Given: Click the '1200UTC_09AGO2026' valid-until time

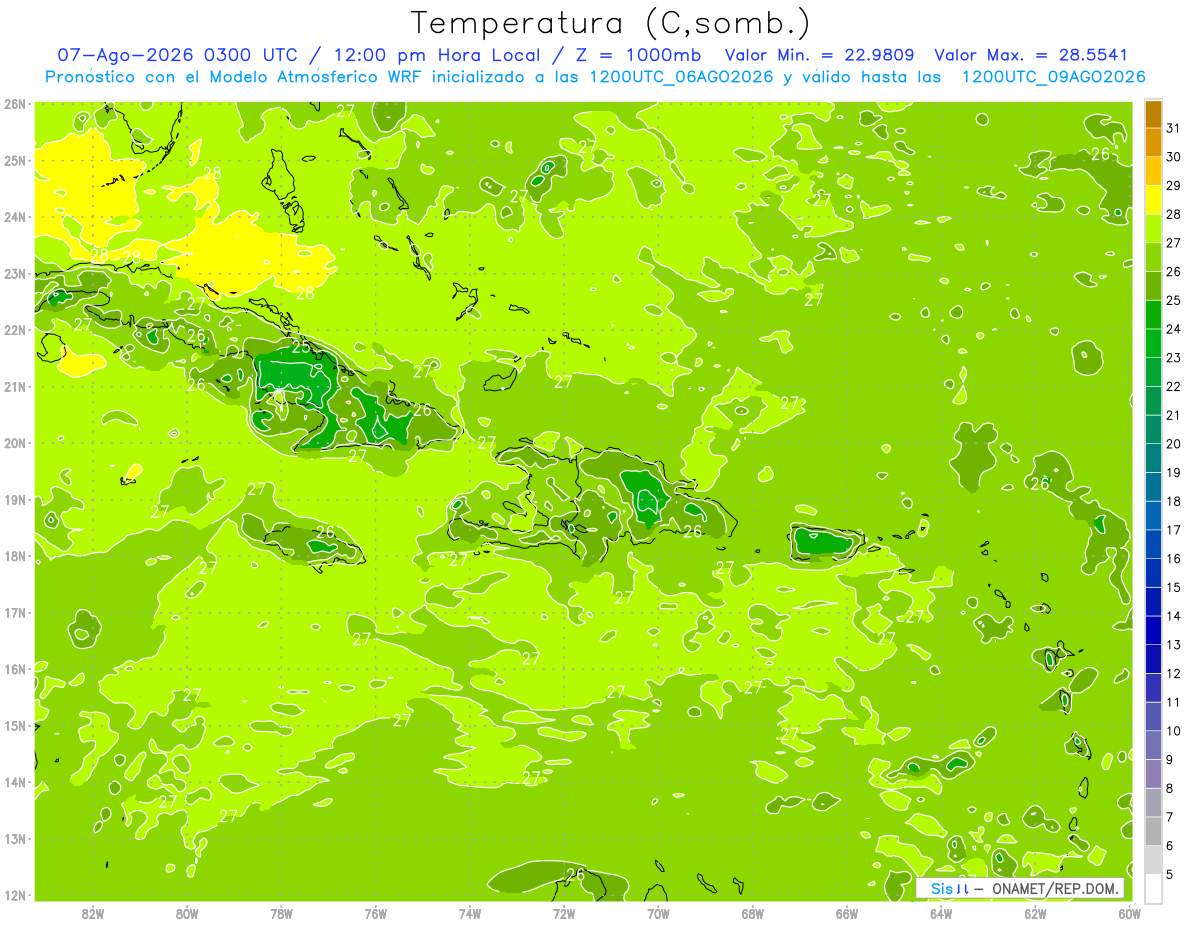Looking at the screenshot, I should pyautogui.click(x=1053, y=77).
